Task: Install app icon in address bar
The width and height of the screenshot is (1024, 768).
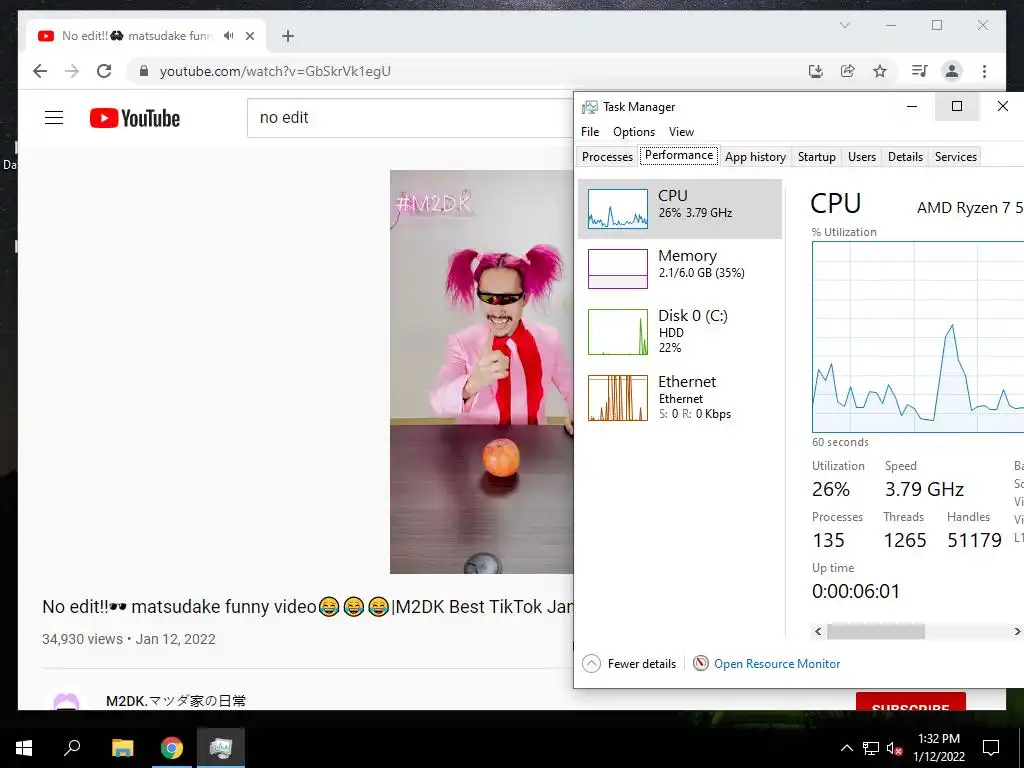Action: tap(815, 71)
